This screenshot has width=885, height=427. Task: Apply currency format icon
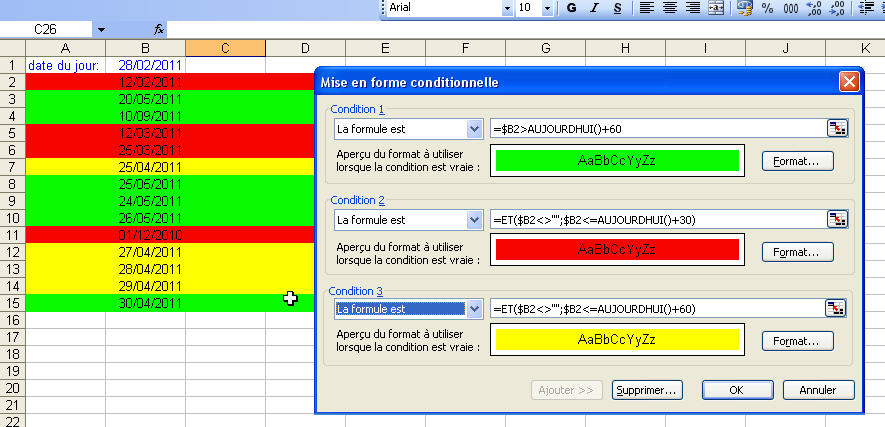pos(744,8)
